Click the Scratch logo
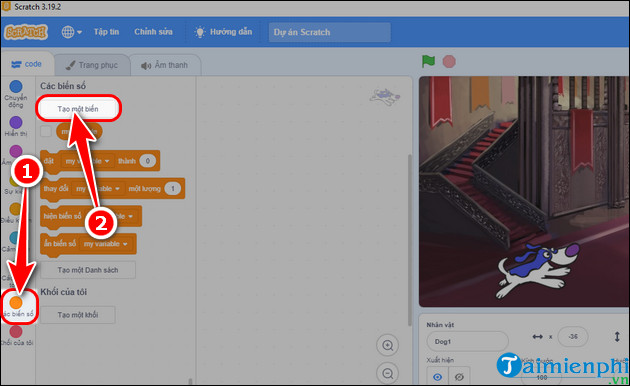630x386 pixels. click(26, 32)
